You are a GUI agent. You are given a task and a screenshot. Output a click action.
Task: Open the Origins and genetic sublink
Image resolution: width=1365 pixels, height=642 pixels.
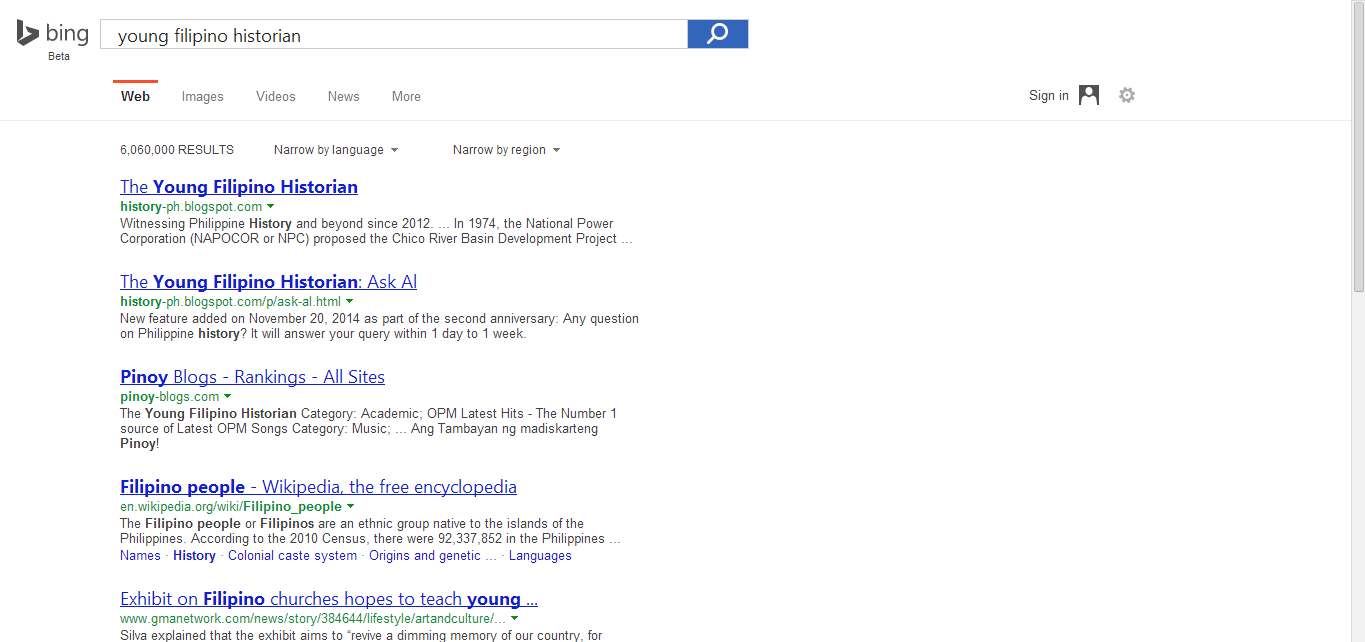click(x=433, y=556)
